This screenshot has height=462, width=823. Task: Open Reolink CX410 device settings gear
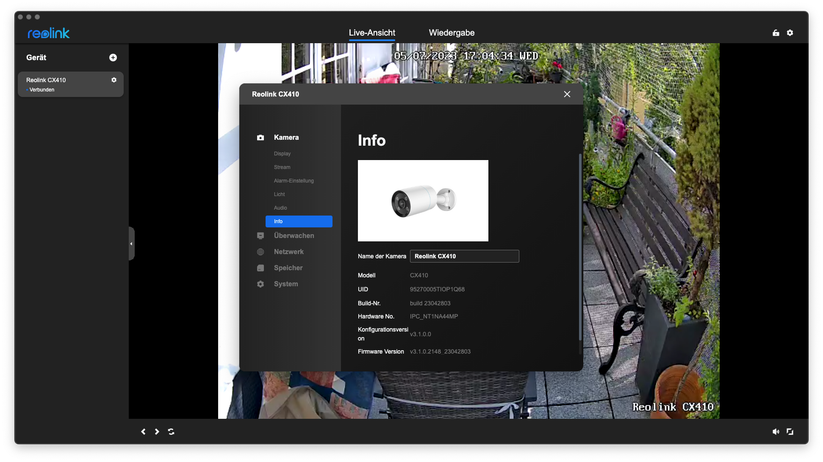(114, 80)
